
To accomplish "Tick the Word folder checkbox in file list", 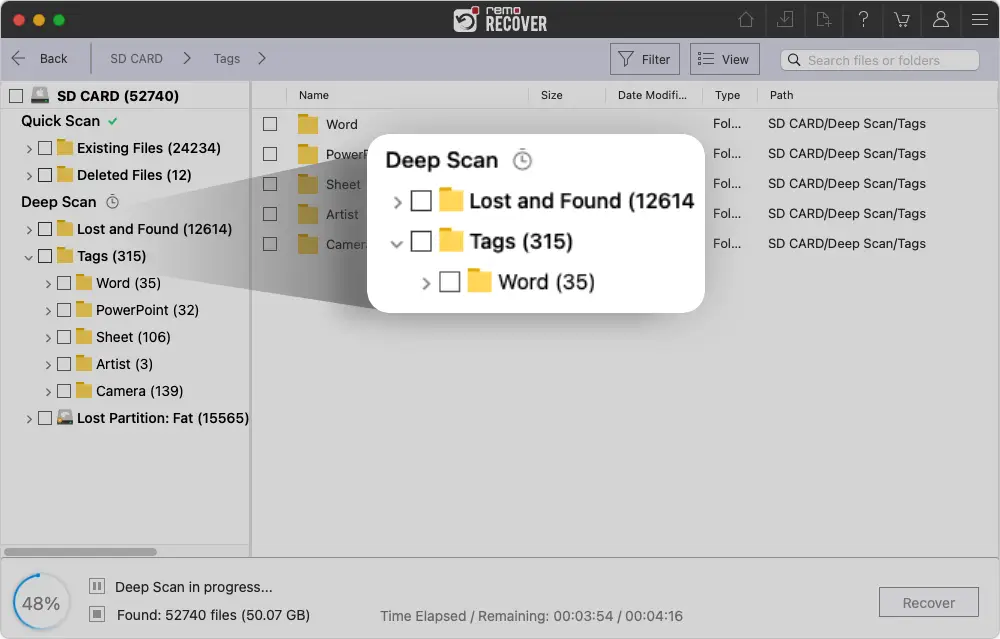I will point(267,124).
